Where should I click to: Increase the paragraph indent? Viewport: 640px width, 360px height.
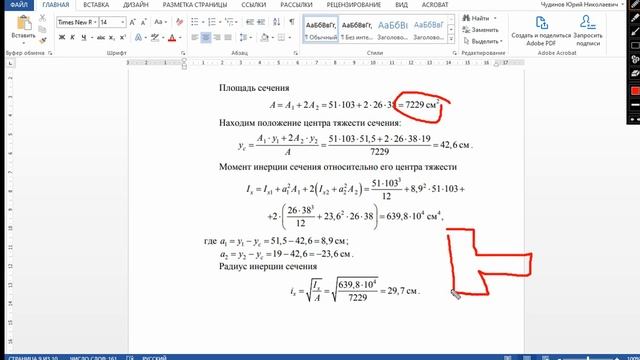(x=261, y=22)
